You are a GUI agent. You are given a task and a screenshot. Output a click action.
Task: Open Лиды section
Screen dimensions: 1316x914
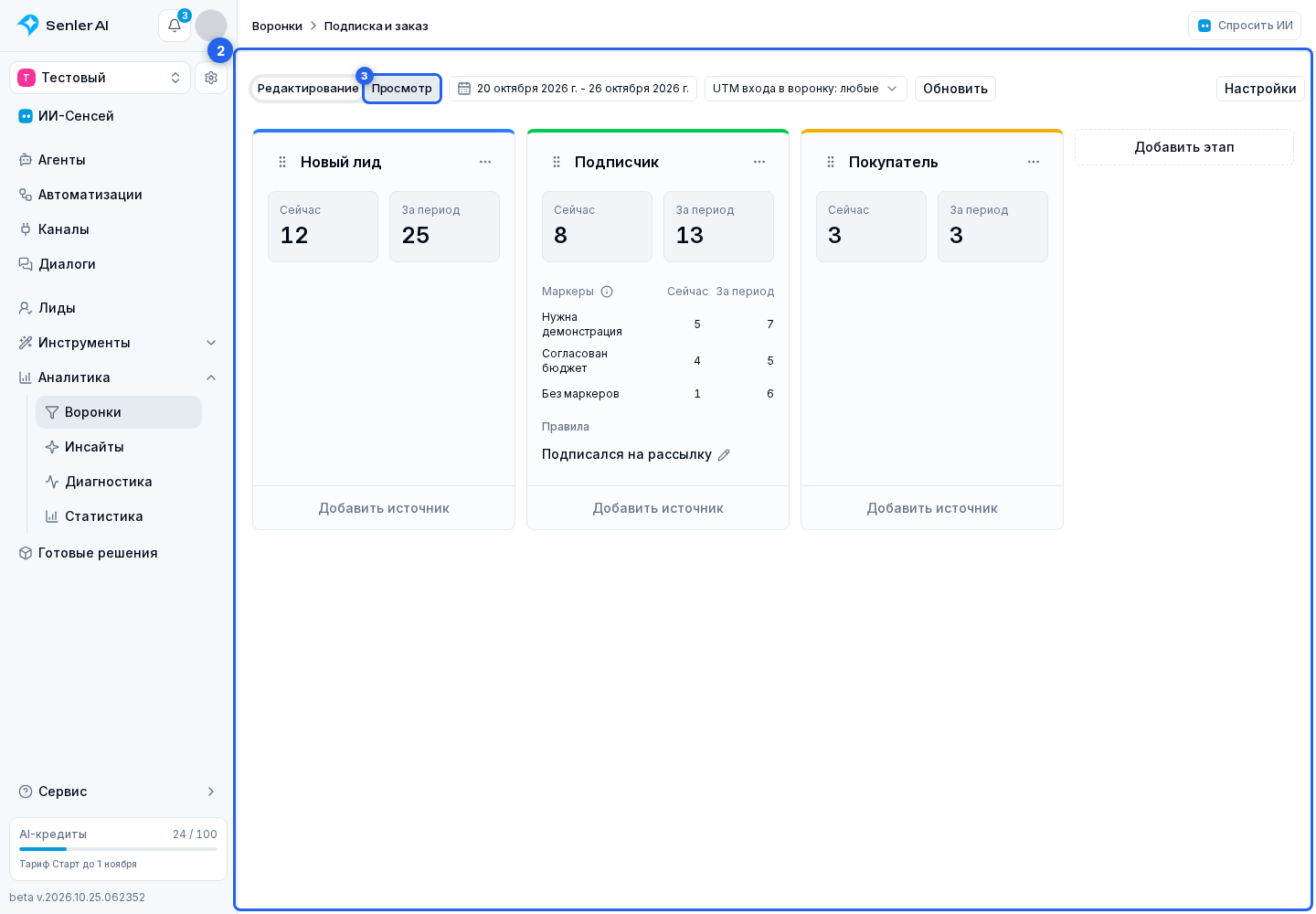tap(118, 308)
